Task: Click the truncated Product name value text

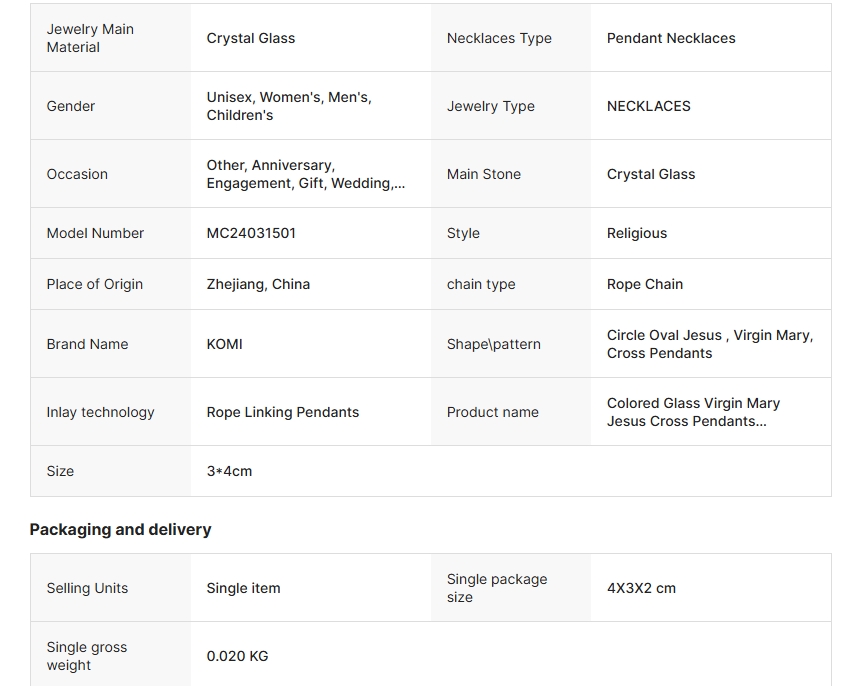Action: (693, 412)
